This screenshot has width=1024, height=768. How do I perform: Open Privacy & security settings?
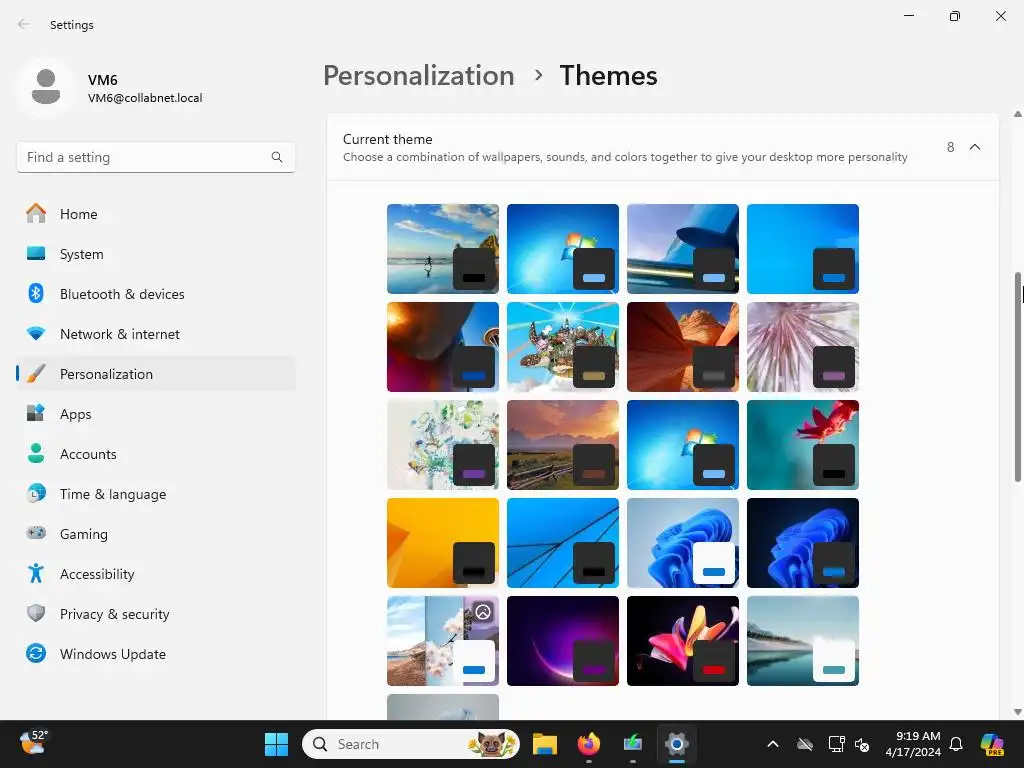155,614
